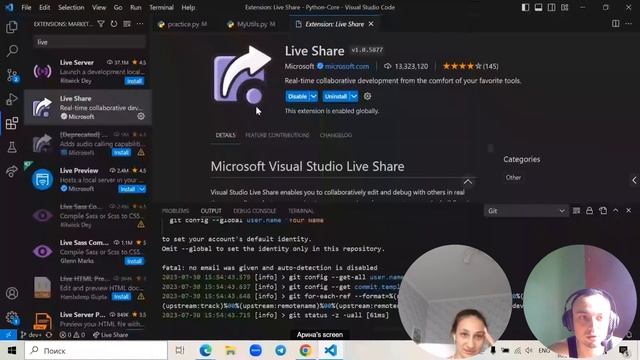
Task: Filter extensions with the funnel icon
Action: (101, 24)
